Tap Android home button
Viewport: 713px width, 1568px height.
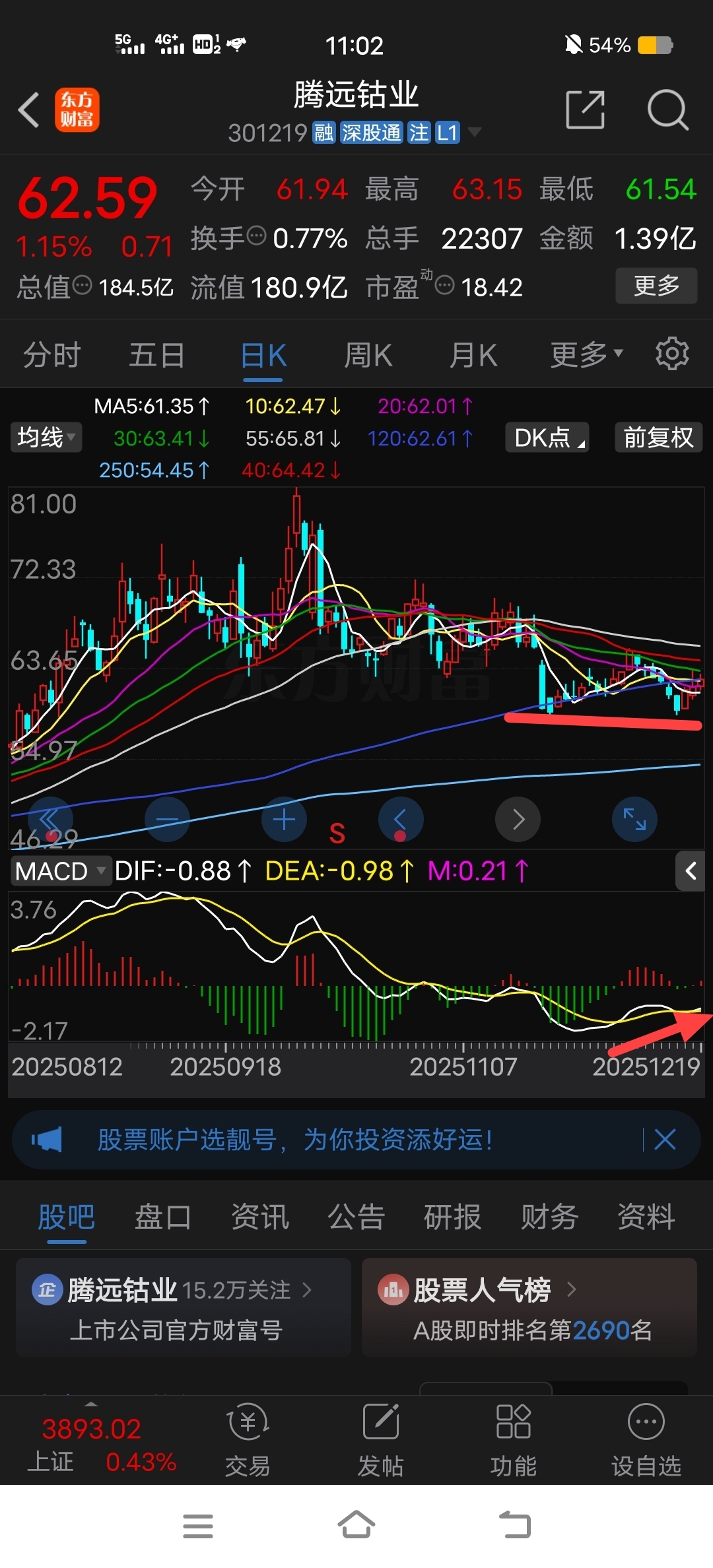click(356, 1524)
